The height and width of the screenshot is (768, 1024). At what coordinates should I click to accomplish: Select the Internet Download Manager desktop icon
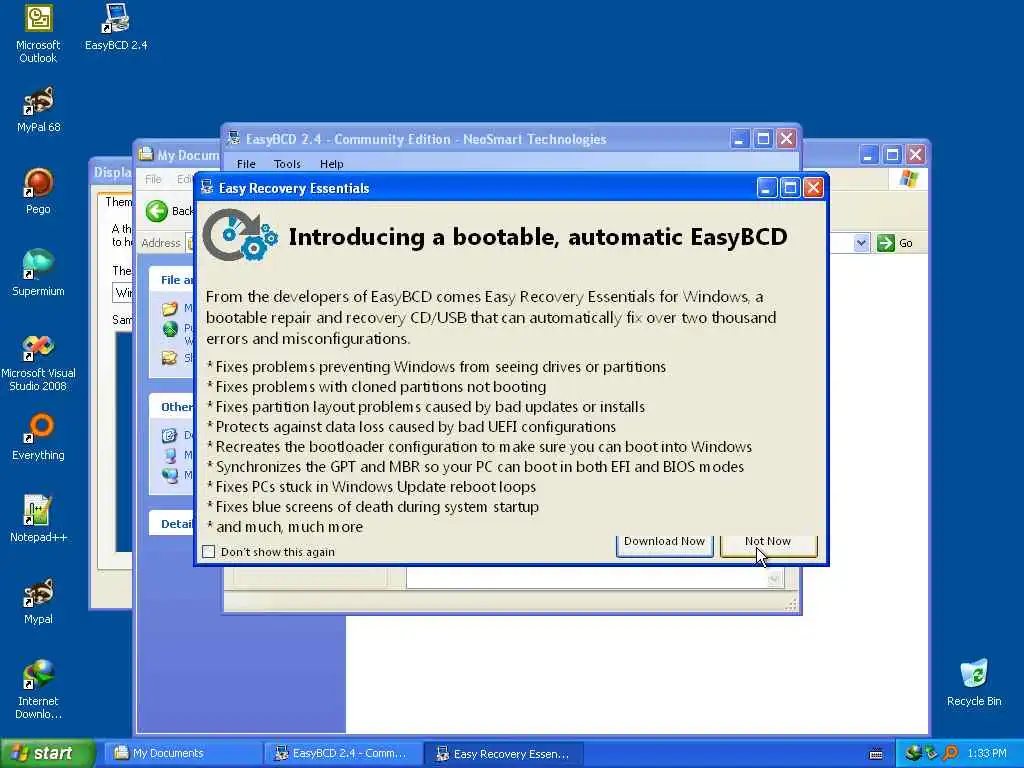coord(38,690)
